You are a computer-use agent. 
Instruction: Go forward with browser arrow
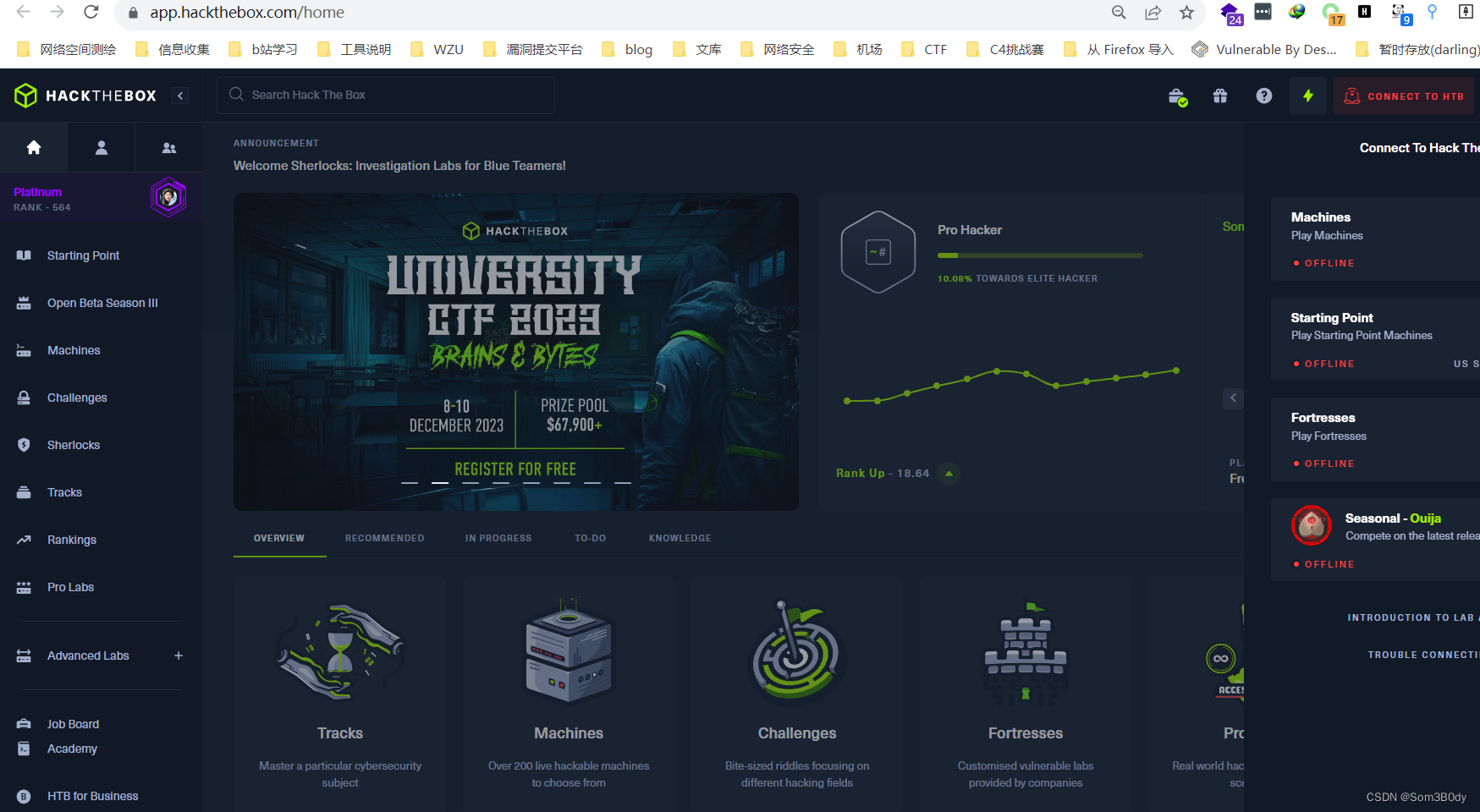(57, 13)
